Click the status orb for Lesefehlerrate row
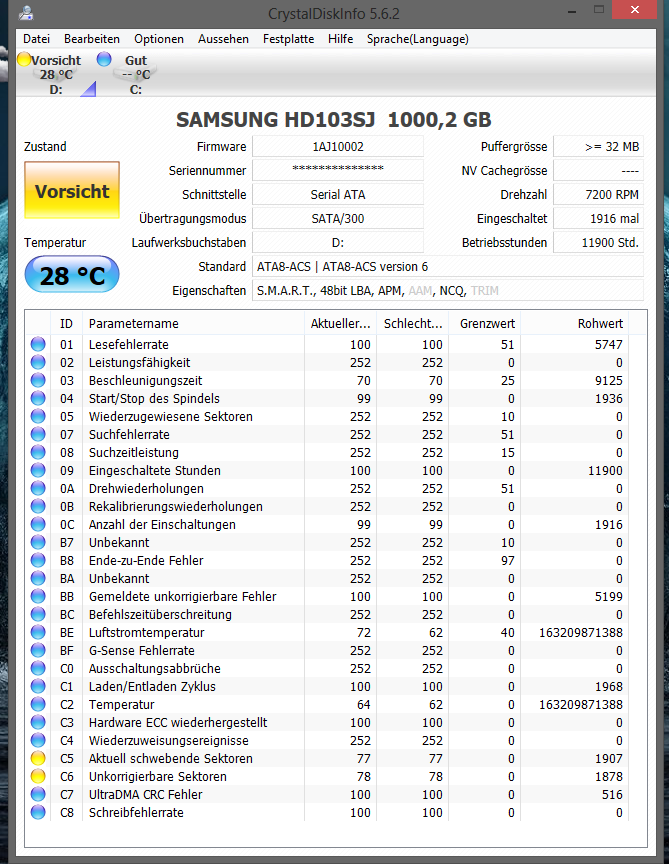Image resolution: width=669 pixels, height=864 pixels. 38,344
